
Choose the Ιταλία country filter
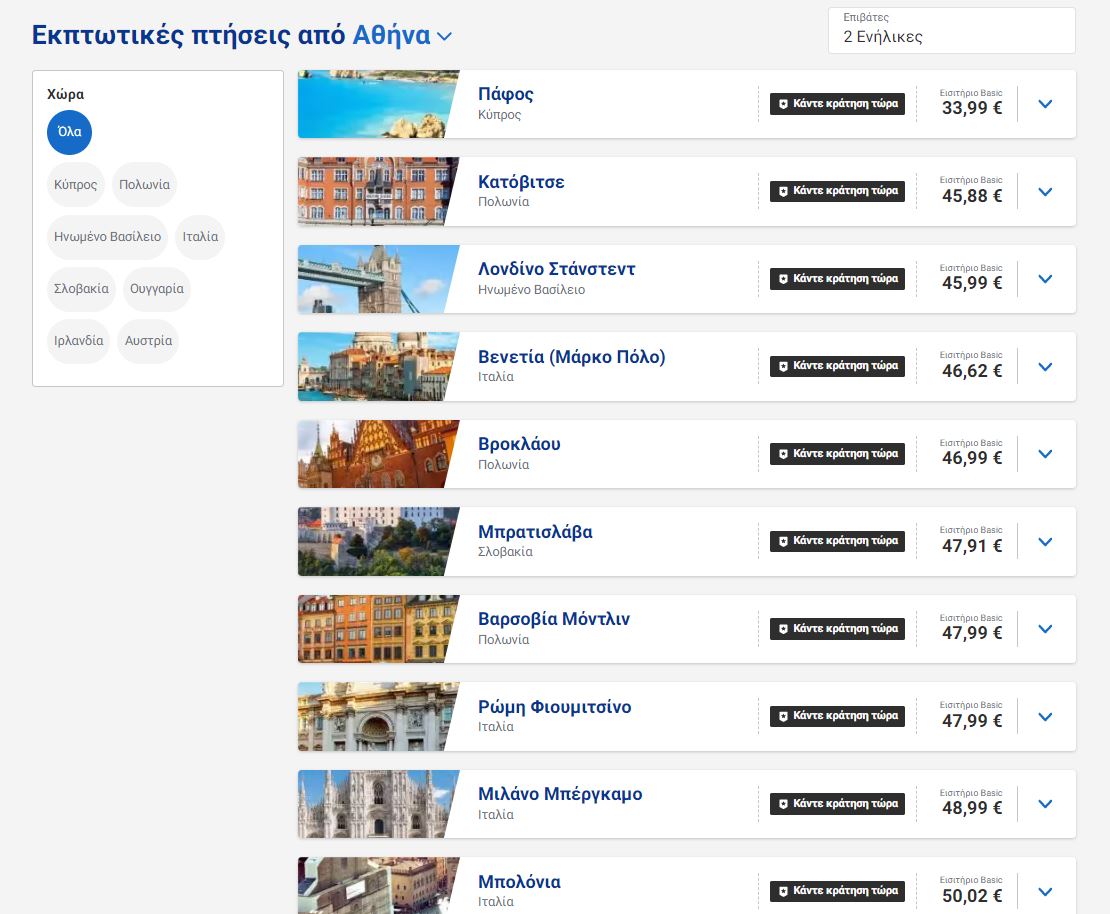(x=200, y=237)
